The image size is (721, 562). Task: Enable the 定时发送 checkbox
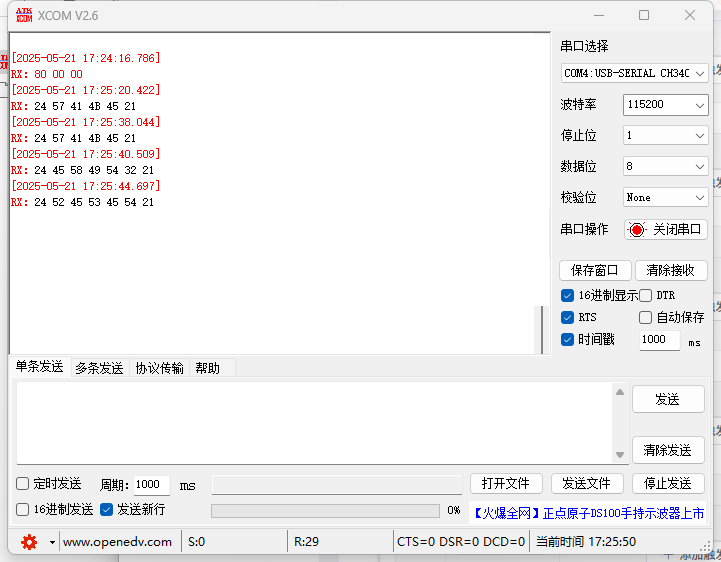pyautogui.click(x=23, y=484)
